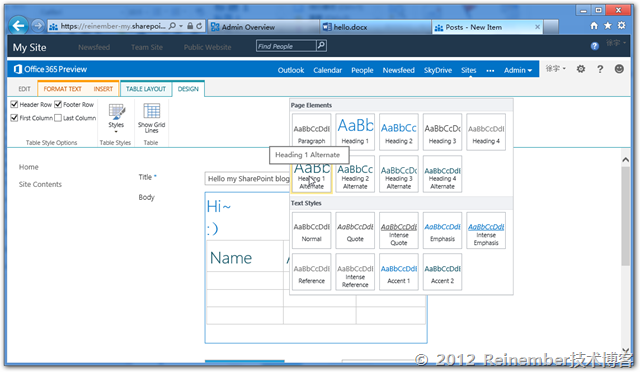The width and height of the screenshot is (640, 372).
Task: Switch to the TABLE LAYOUT ribbon tab
Action: click(146, 89)
